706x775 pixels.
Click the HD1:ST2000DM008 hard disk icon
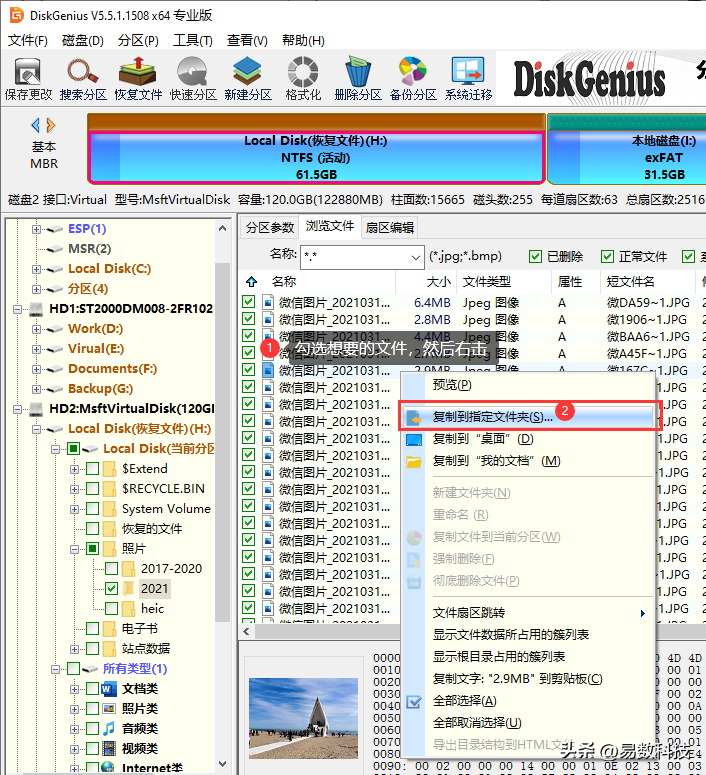coord(36,309)
